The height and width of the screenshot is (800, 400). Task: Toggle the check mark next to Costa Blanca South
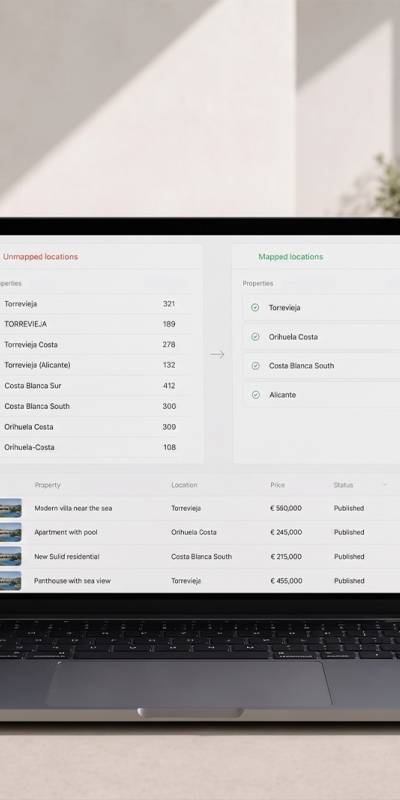tap(256, 366)
